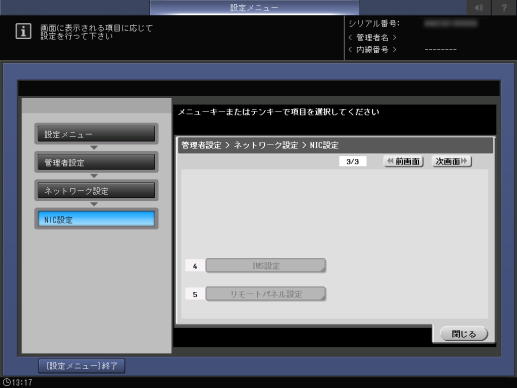Click the 設定メニュー title tab
The image size is (517, 388).
coord(254,7)
